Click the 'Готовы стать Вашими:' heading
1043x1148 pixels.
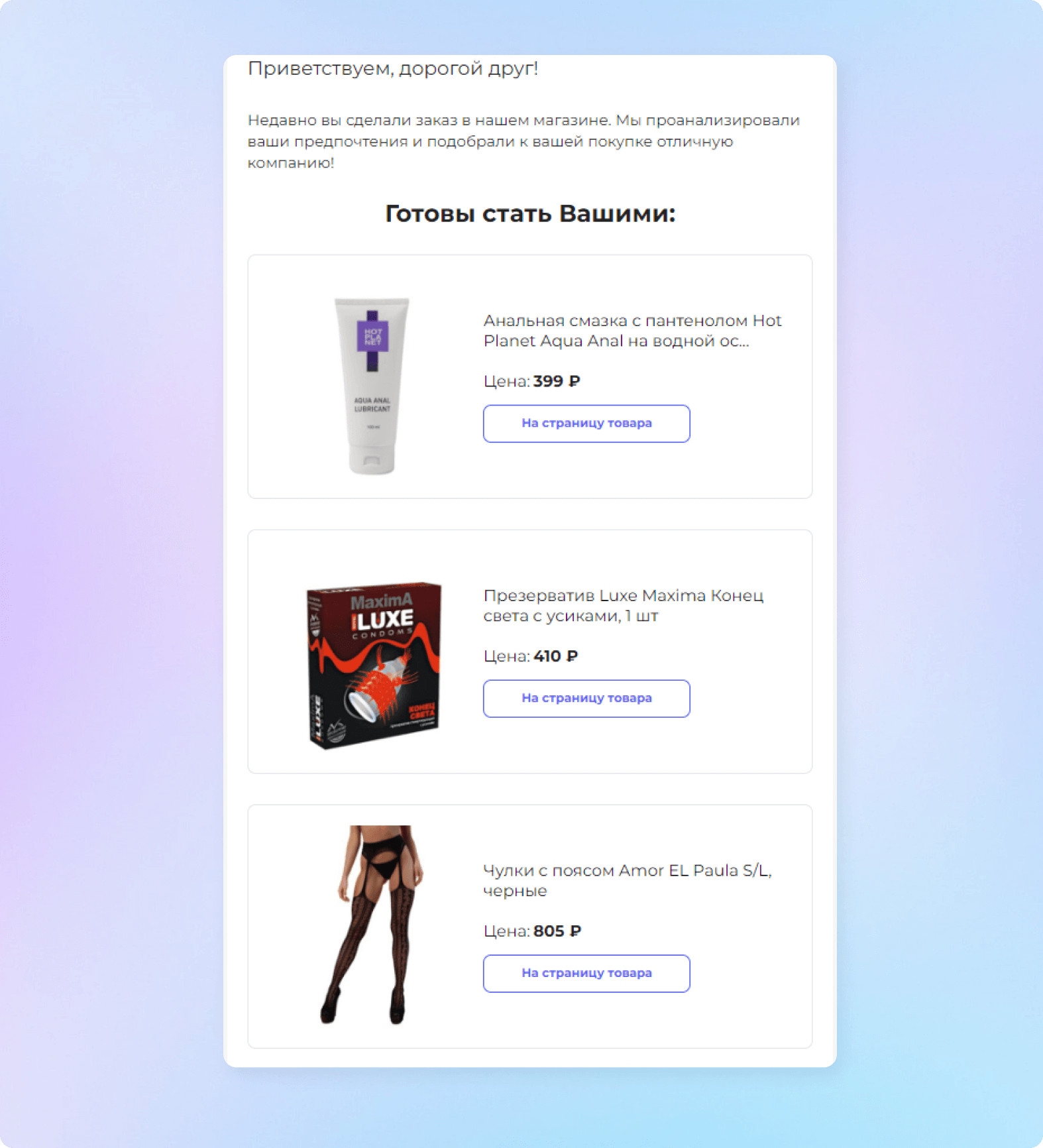[530, 213]
